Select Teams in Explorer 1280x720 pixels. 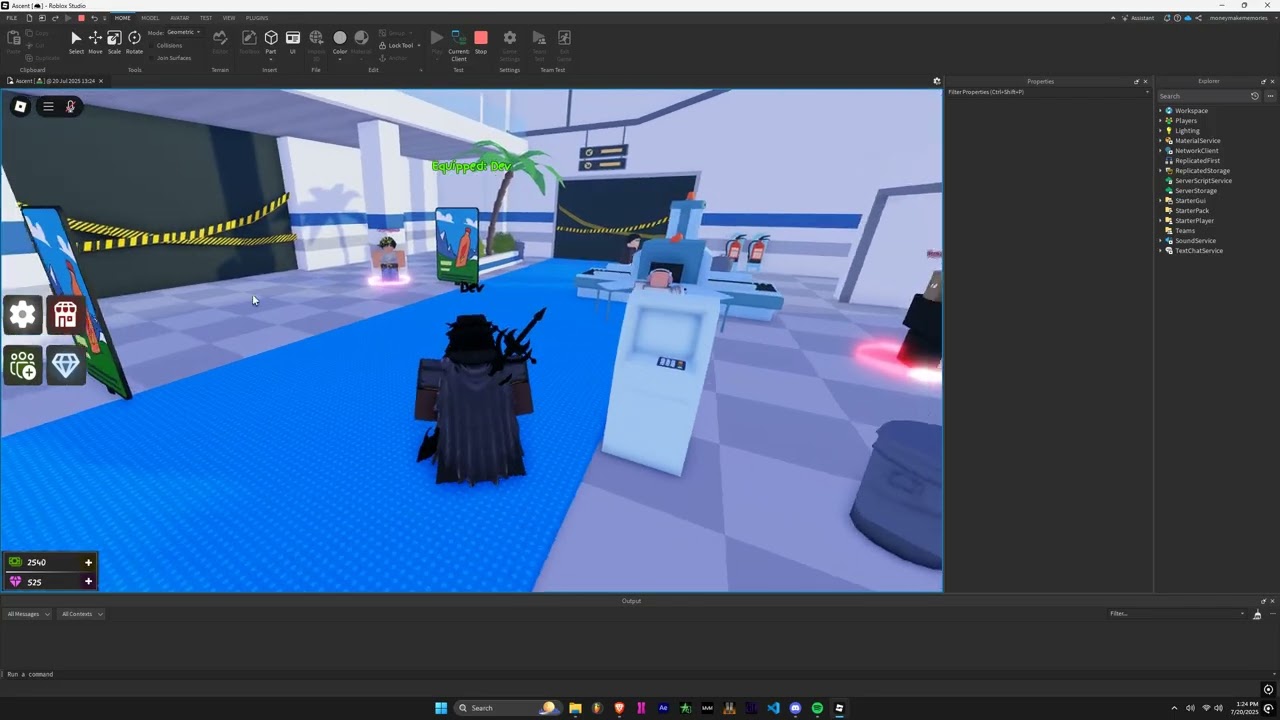1185,231
